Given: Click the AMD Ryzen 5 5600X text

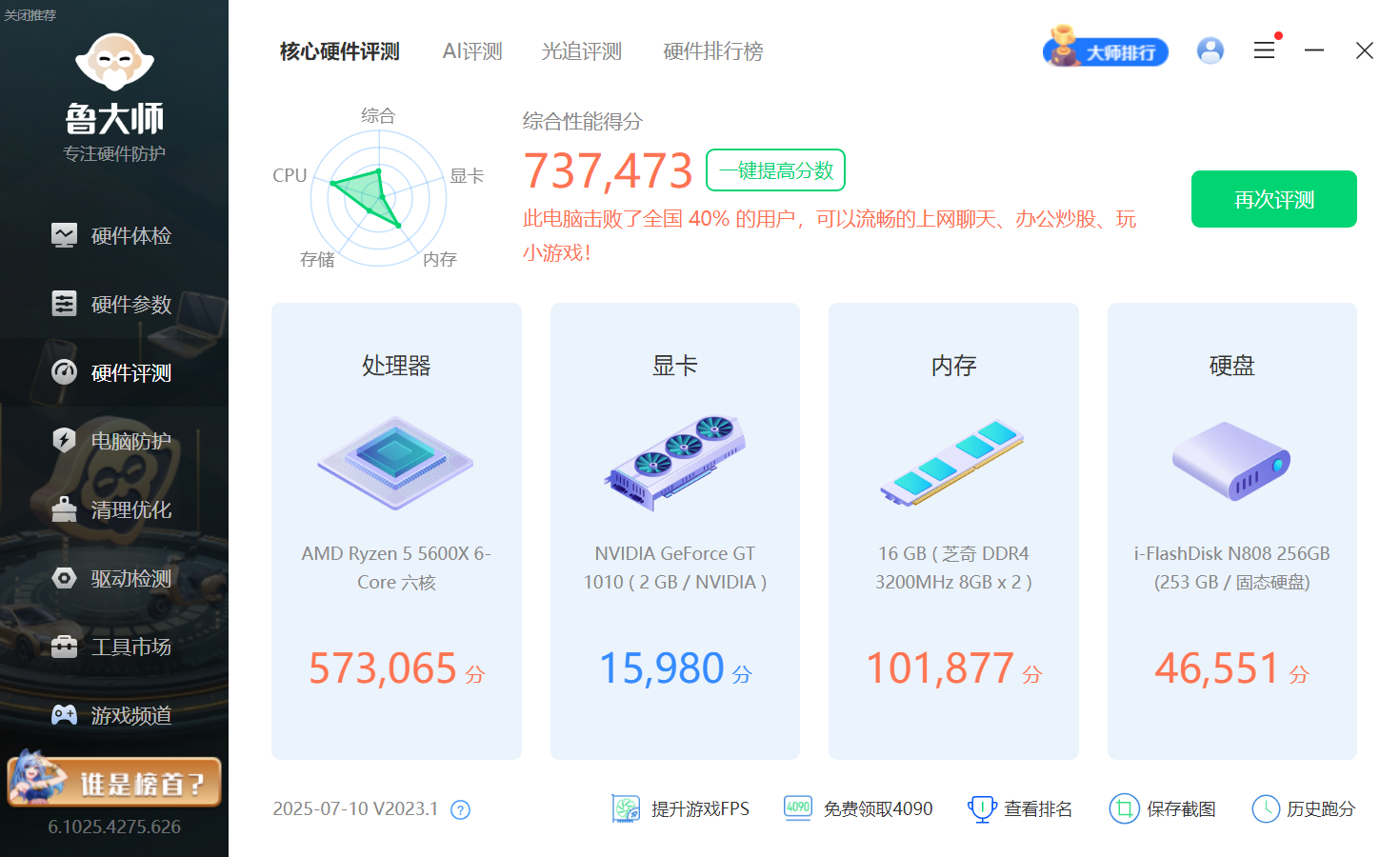Looking at the screenshot, I should tap(396, 568).
